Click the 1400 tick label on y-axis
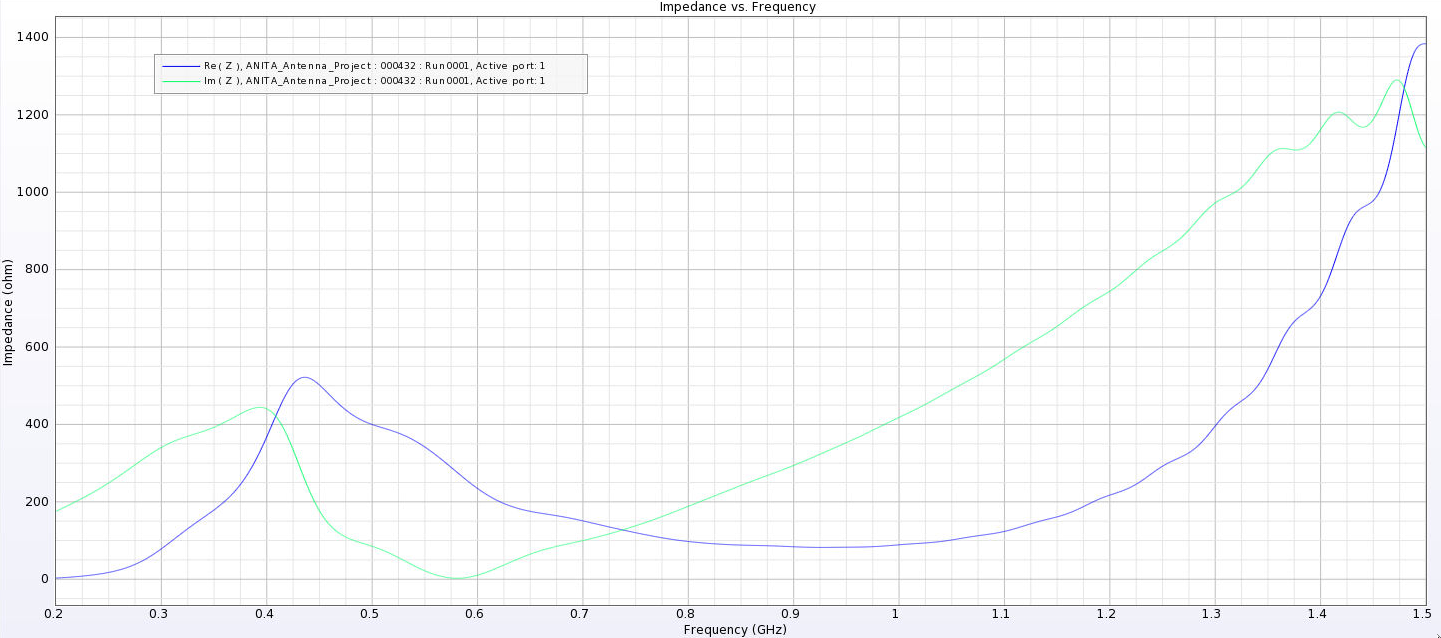 [32, 37]
